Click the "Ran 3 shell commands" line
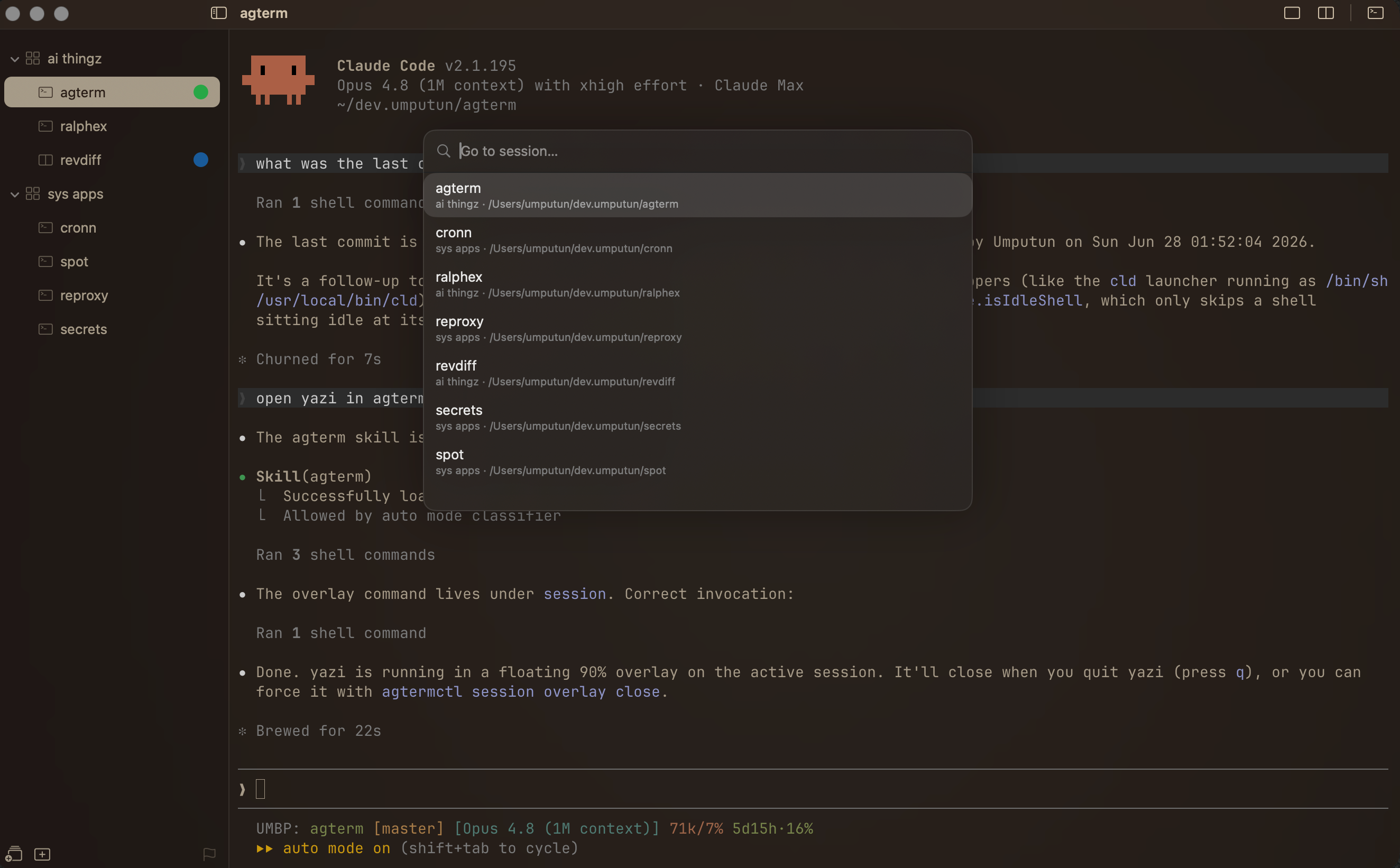This screenshot has height=868, width=1400. click(x=346, y=555)
